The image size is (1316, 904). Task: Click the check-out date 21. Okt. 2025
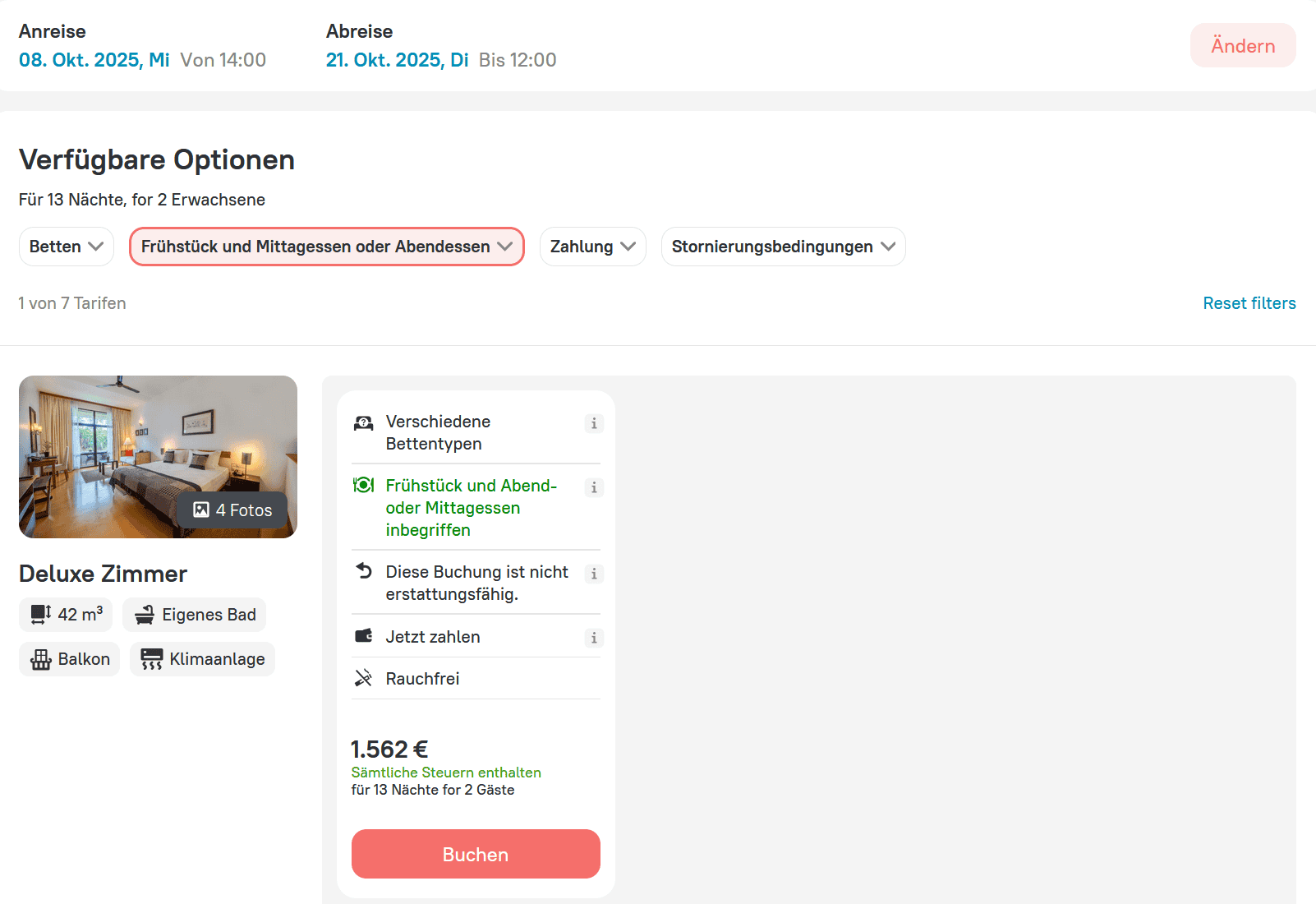click(x=397, y=60)
